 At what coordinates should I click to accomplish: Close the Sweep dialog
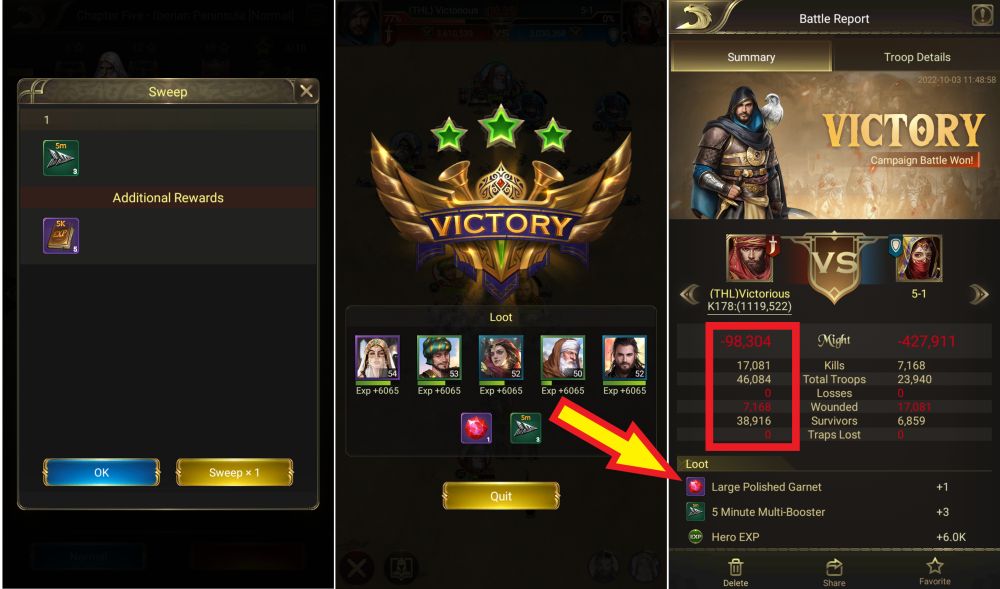click(x=306, y=91)
